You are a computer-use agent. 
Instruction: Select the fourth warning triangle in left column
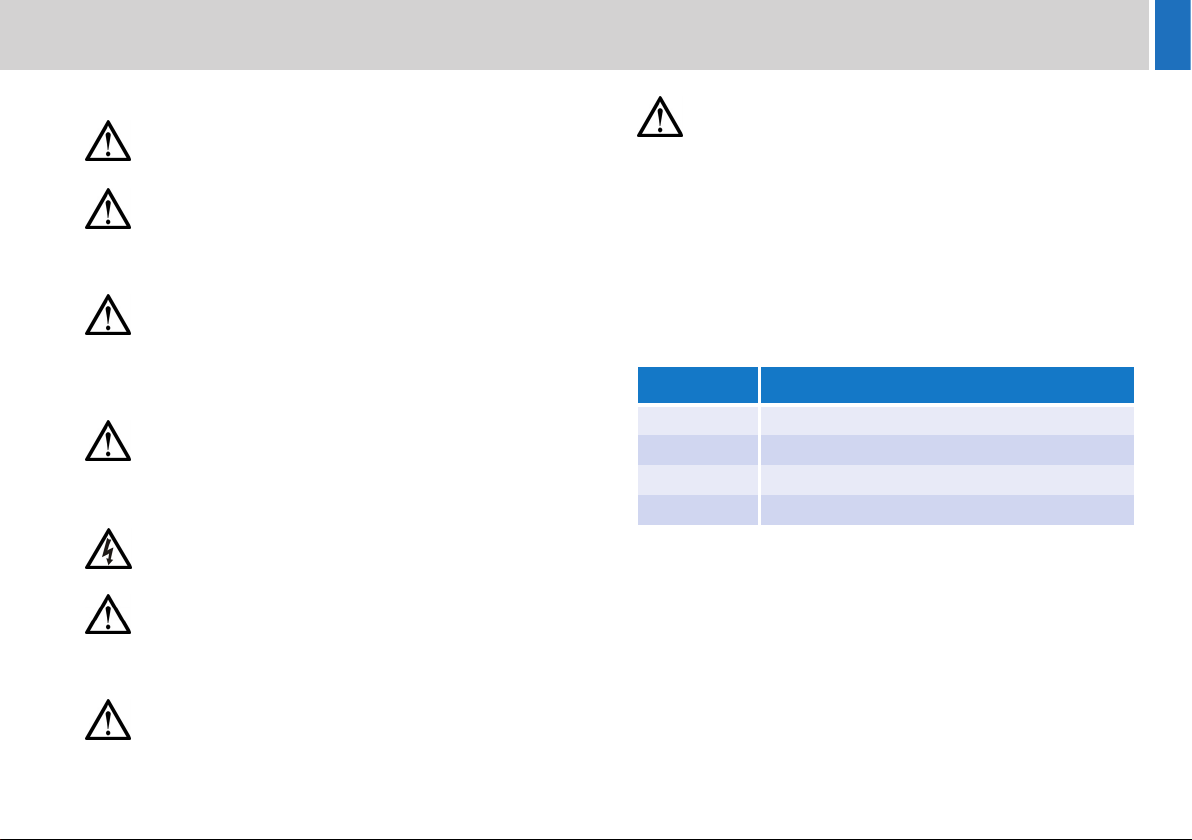[x=108, y=441]
